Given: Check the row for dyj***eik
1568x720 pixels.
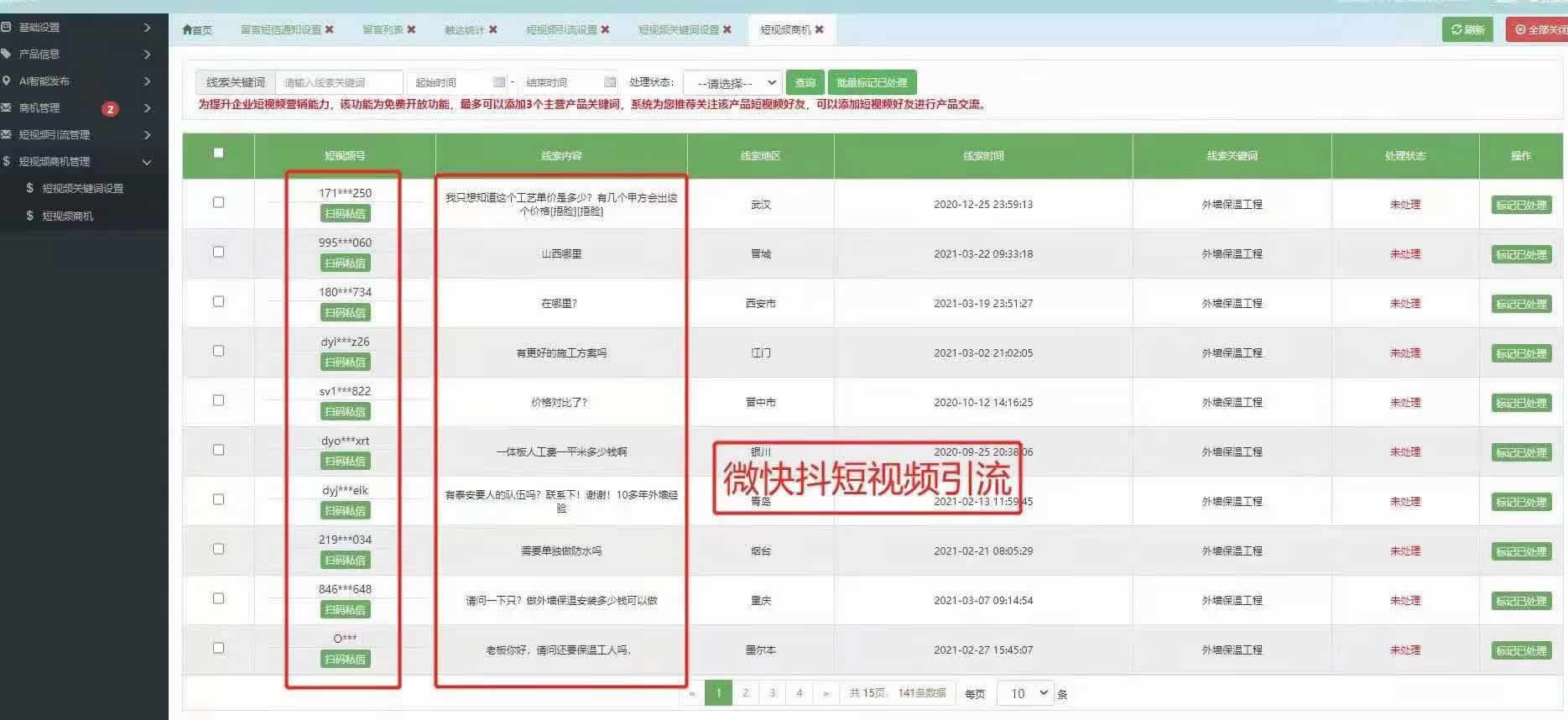Looking at the screenshot, I should (x=219, y=499).
